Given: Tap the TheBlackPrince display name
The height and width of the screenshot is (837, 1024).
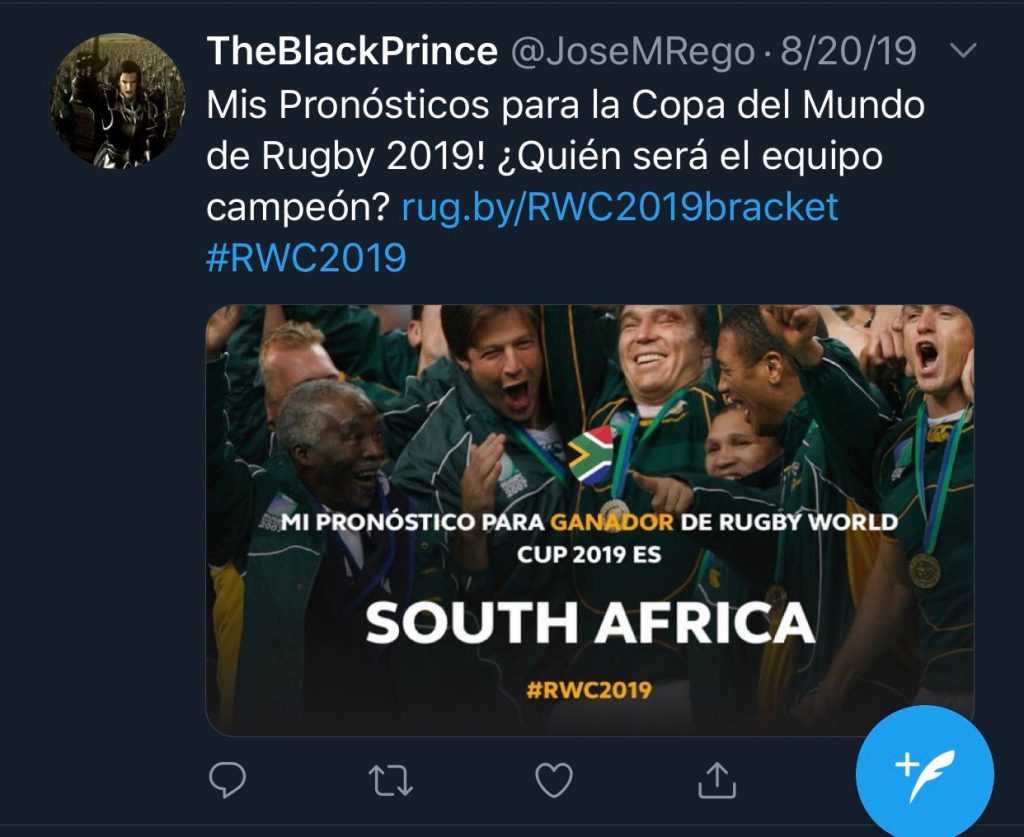Looking at the screenshot, I should coord(351,52).
